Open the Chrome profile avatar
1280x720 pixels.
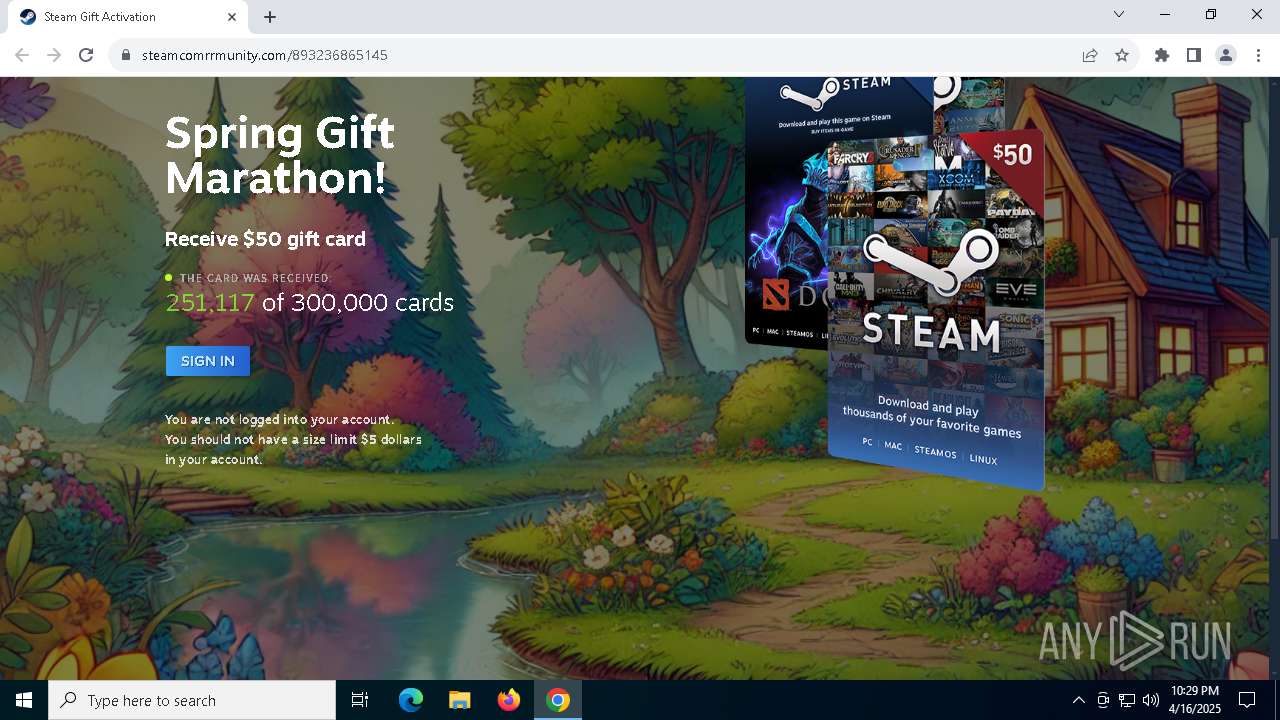pyautogui.click(x=1226, y=55)
